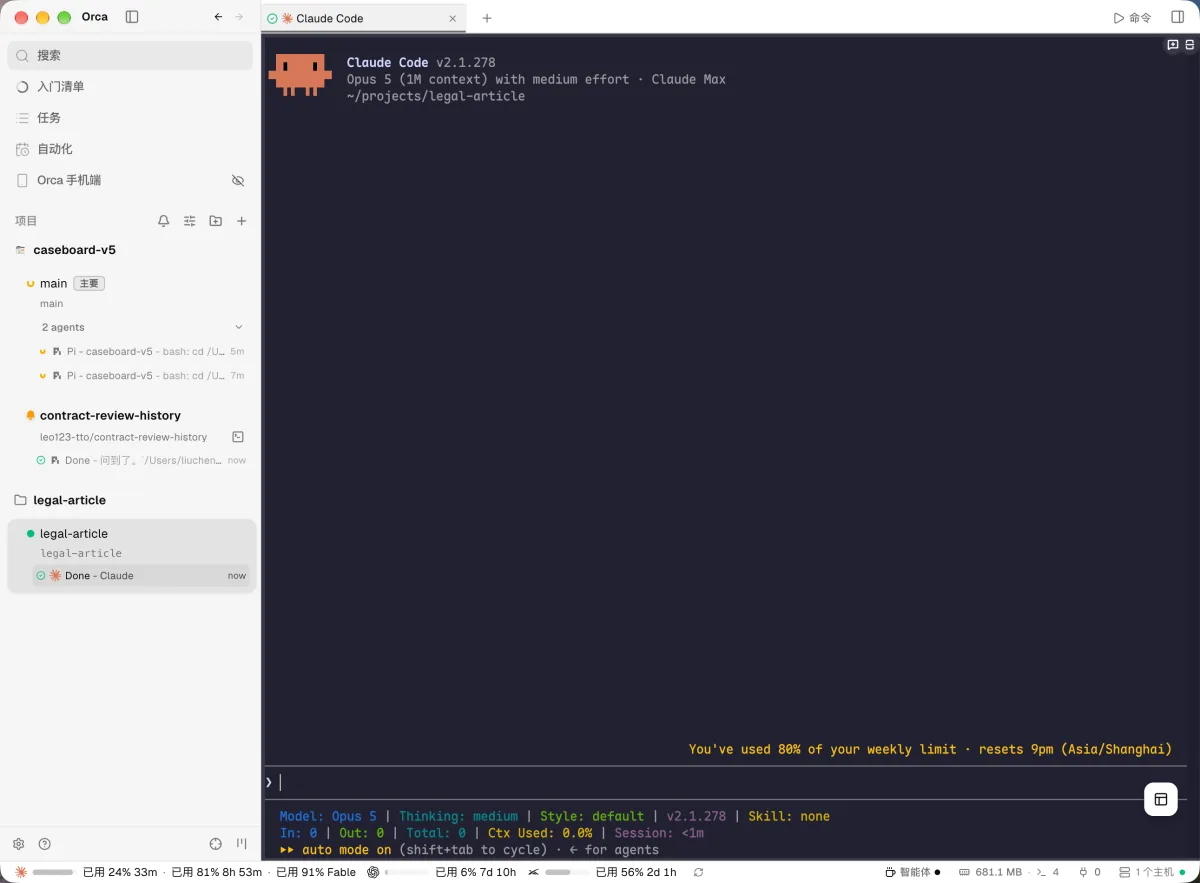
Task: Click the 命令 run button
Action: (1132, 17)
